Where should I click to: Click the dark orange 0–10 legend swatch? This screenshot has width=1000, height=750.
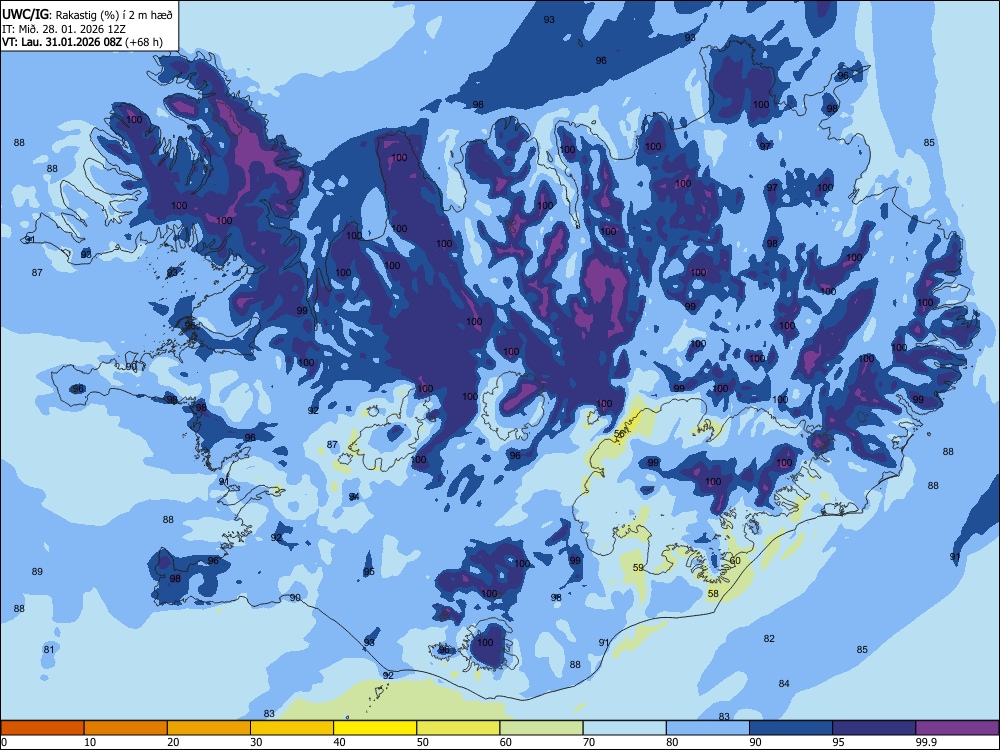(42, 728)
